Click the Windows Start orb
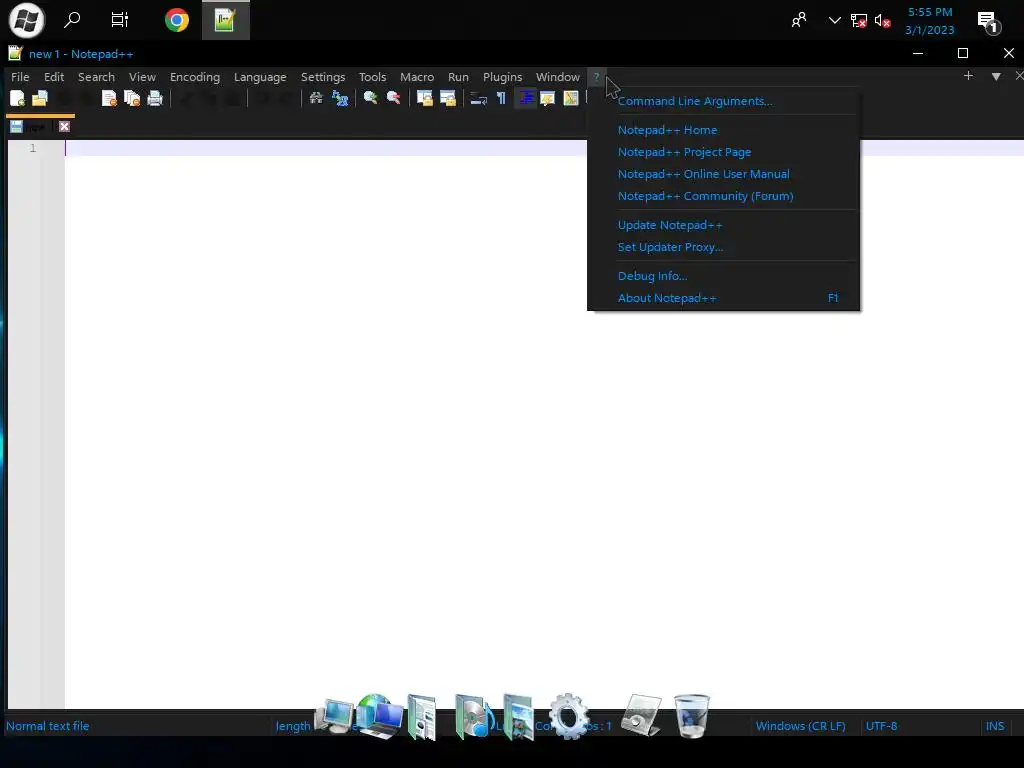Screen dimensions: 1024x768 (26, 20)
